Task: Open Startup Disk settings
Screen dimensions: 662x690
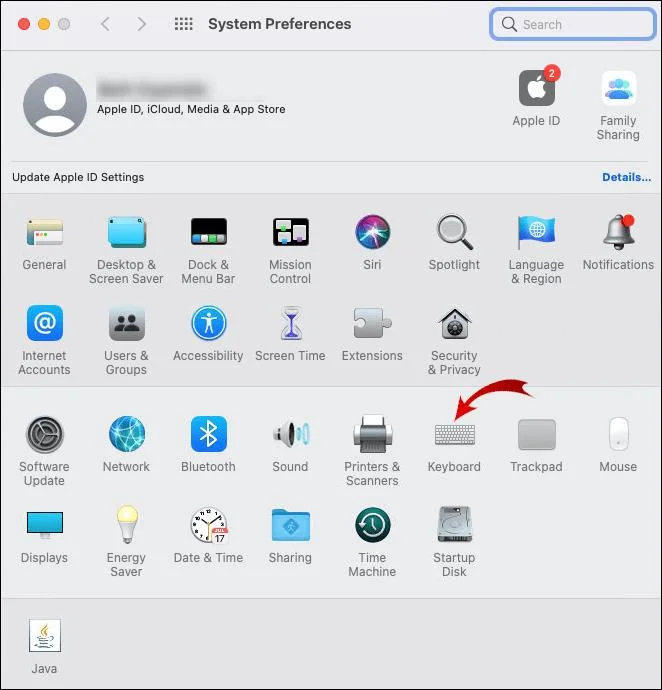Action: (x=455, y=524)
